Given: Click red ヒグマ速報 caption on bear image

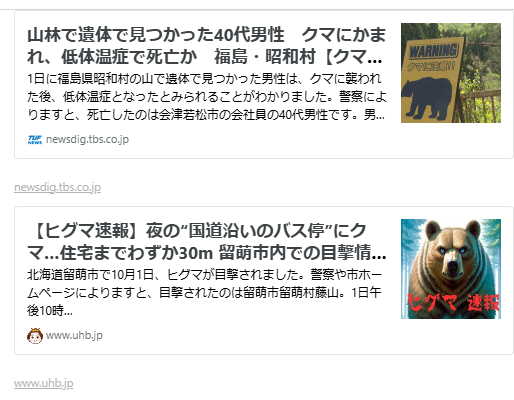Looking at the screenshot, I should [454, 303].
